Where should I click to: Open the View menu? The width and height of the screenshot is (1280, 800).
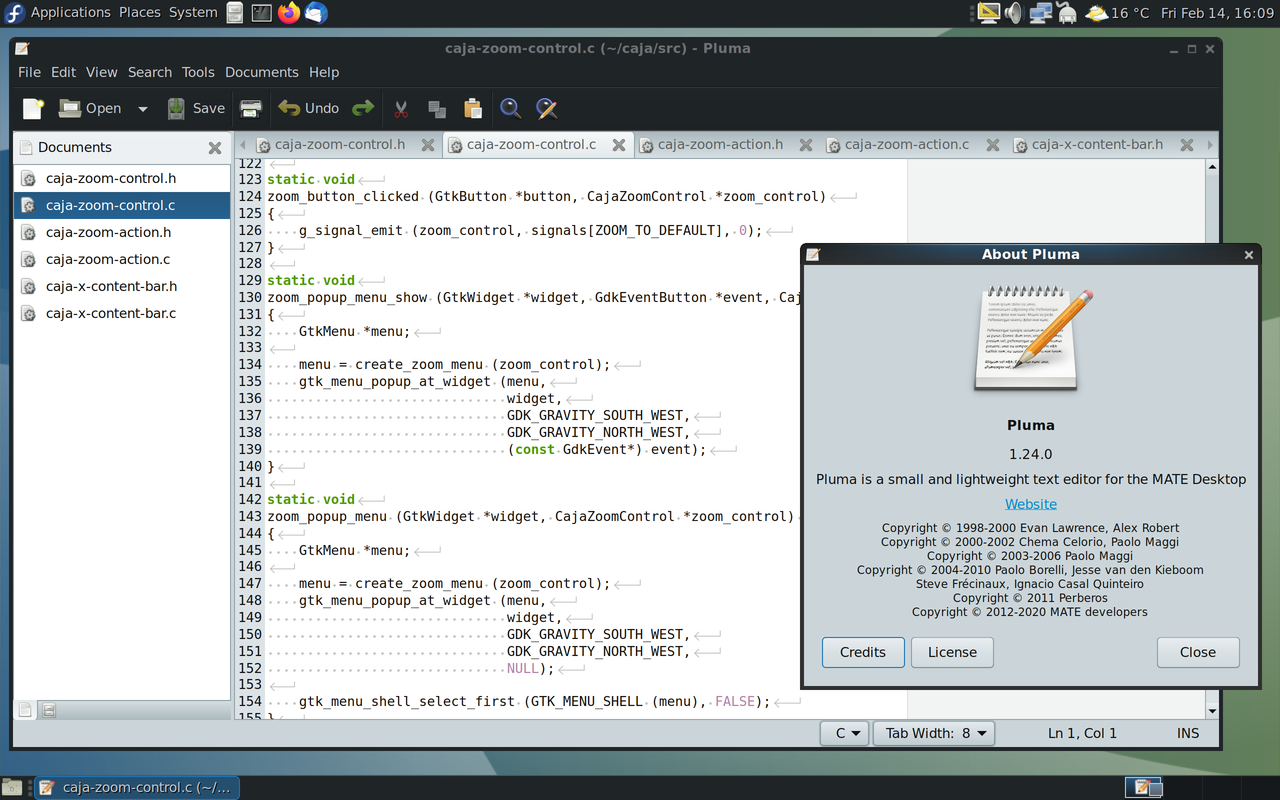coord(101,72)
